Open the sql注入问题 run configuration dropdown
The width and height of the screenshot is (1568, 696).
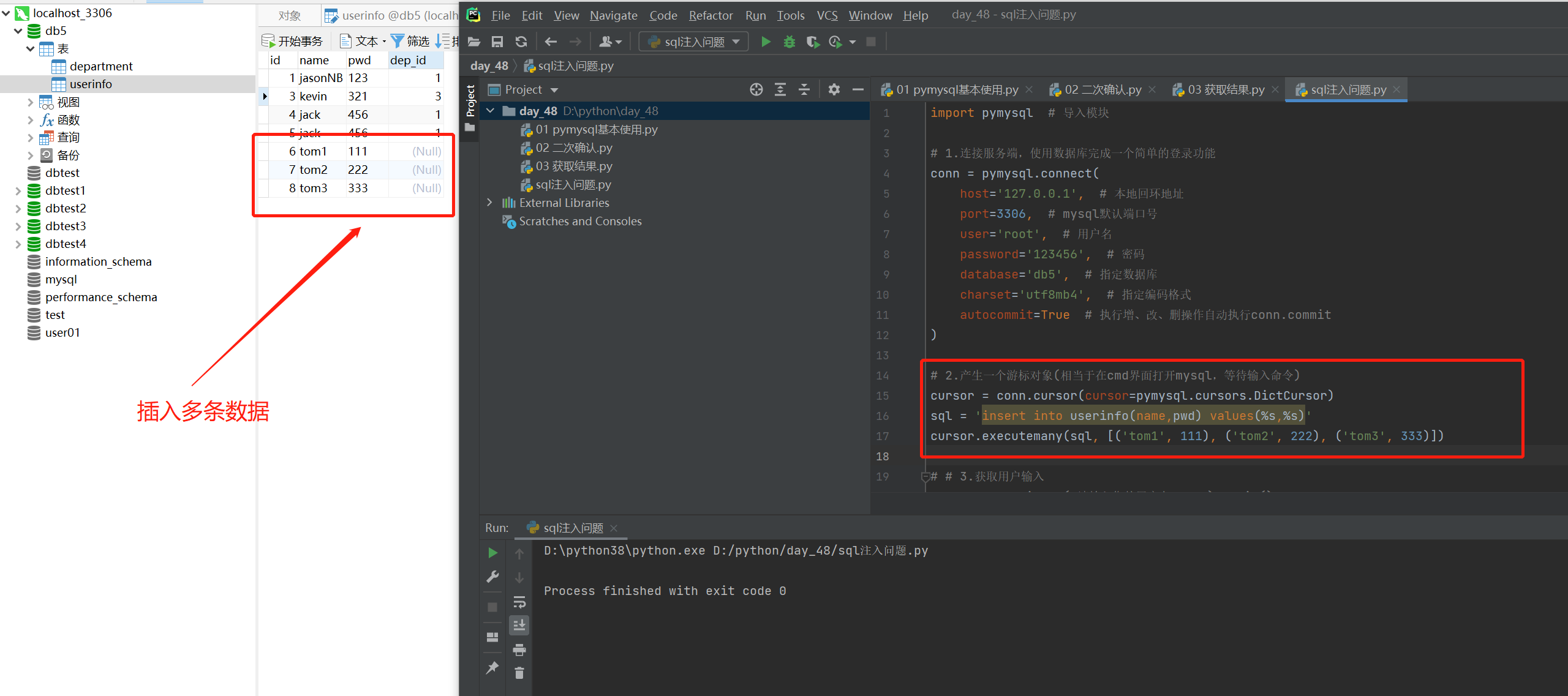tap(694, 42)
